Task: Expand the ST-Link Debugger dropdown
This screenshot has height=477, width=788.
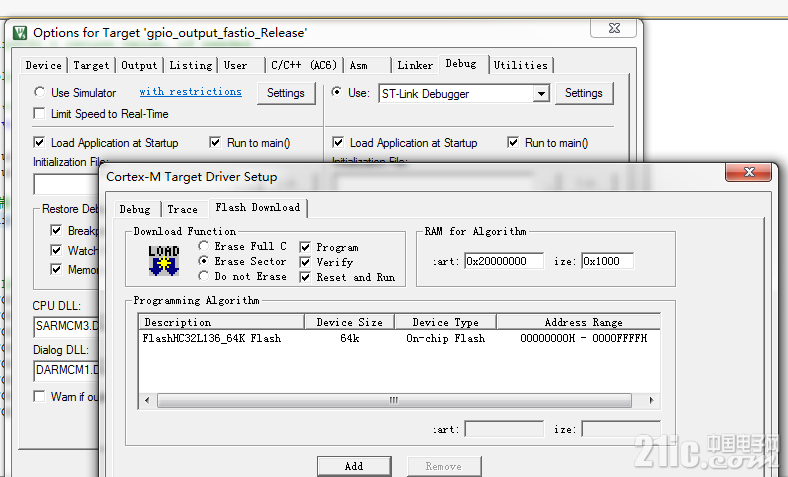Action: pos(541,93)
